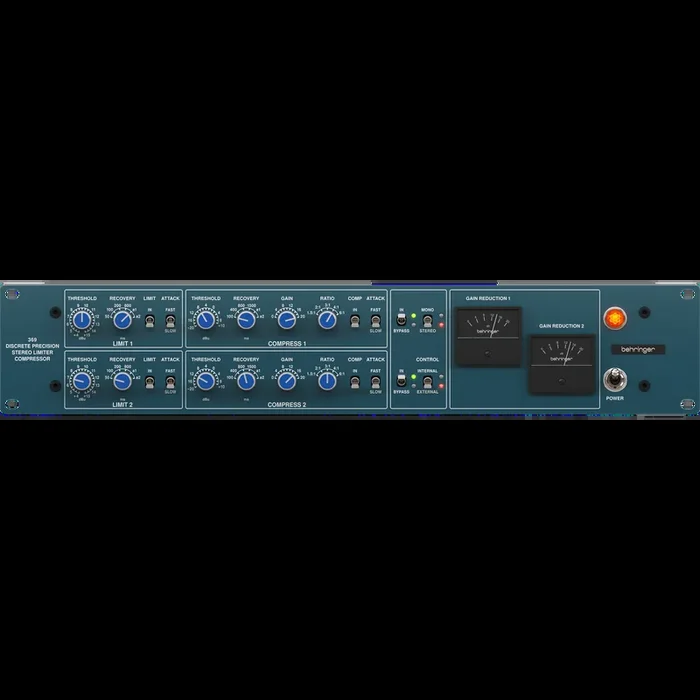
Task: Flip the Limit 1 Attack Fast/Slow switch
Action: (170, 321)
